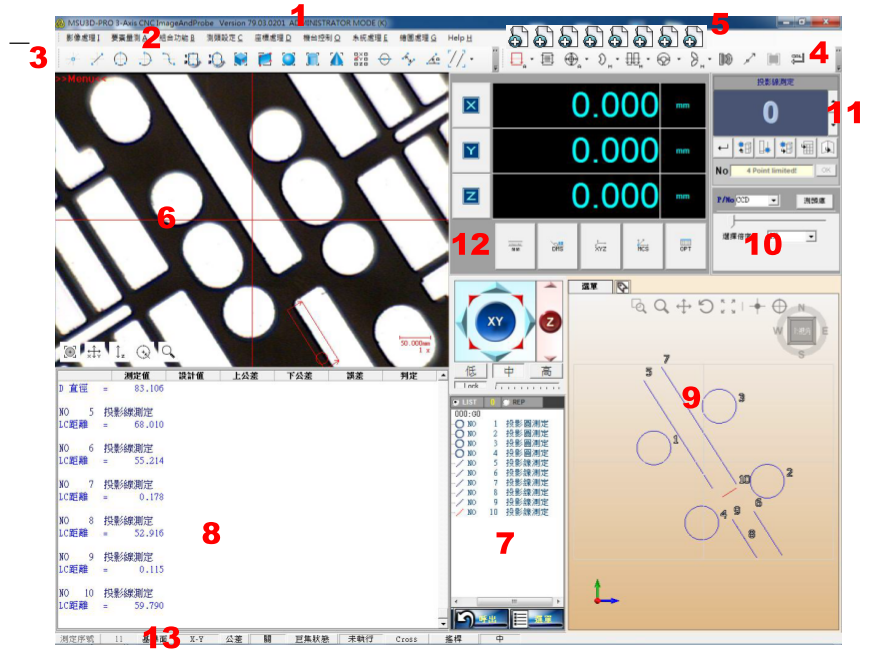Select the sphere measurement tool
Image resolution: width=869 pixels, height=657 pixels.
coord(288,59)
